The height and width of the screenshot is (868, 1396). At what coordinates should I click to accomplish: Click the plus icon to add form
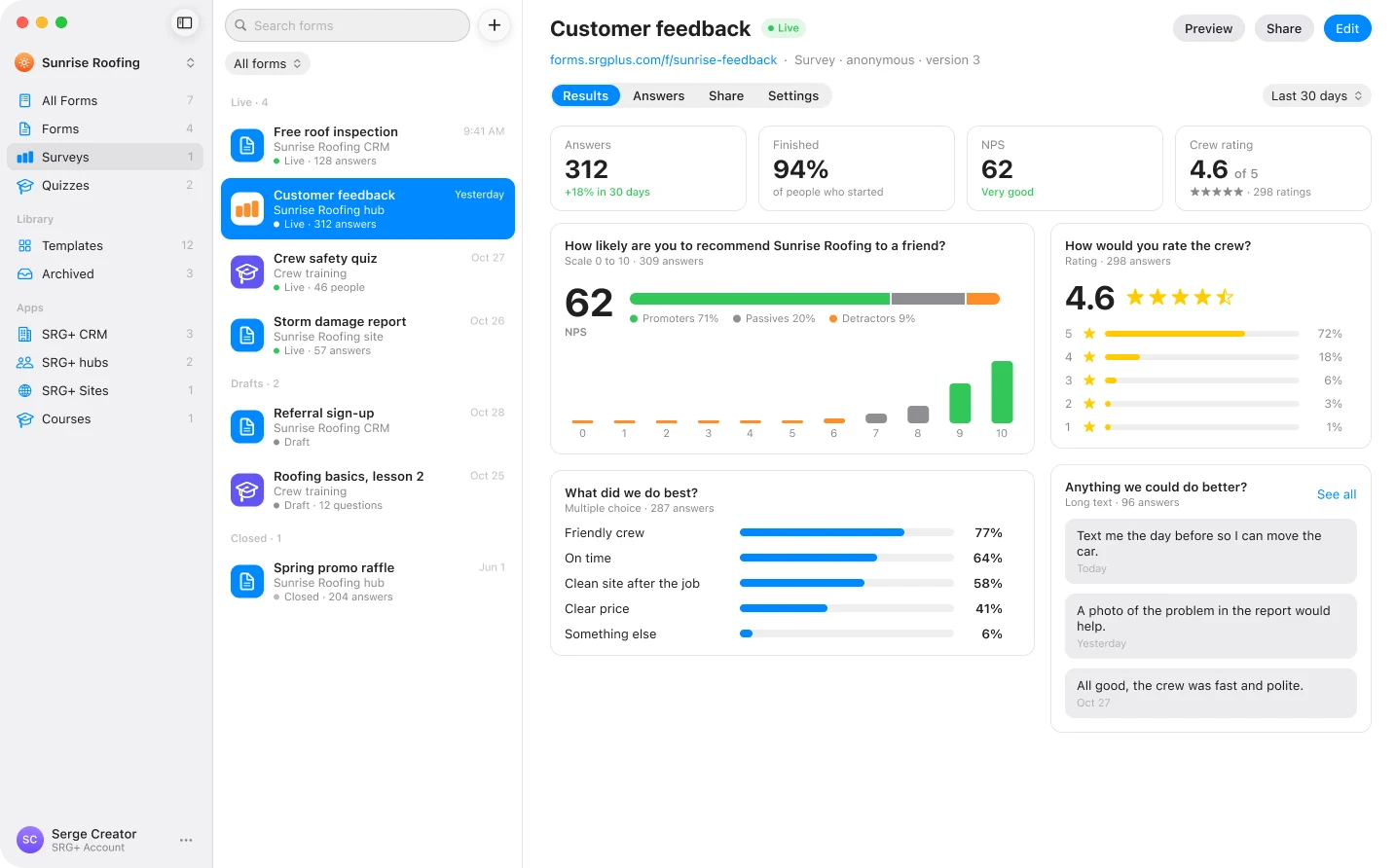[495, 25]
